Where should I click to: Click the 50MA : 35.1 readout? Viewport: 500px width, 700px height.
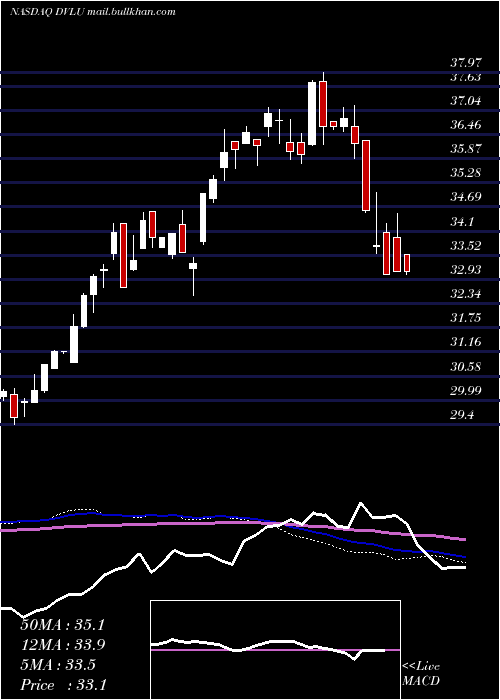click(x=62, y=625)
